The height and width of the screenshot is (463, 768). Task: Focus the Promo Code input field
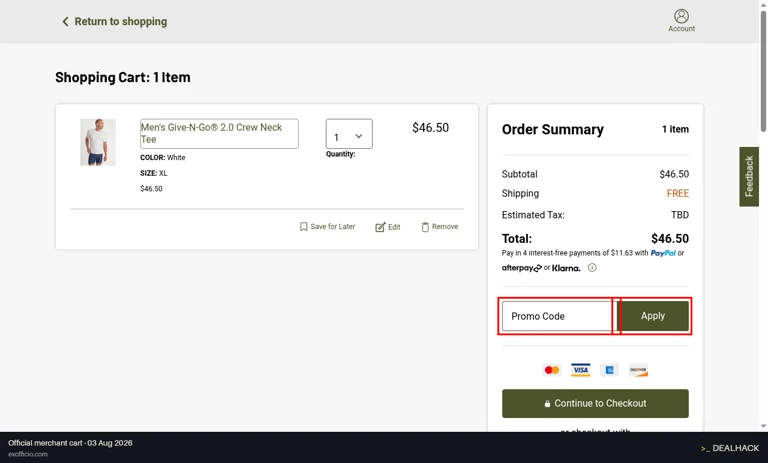pyautogui.click(x=557, y=316)
